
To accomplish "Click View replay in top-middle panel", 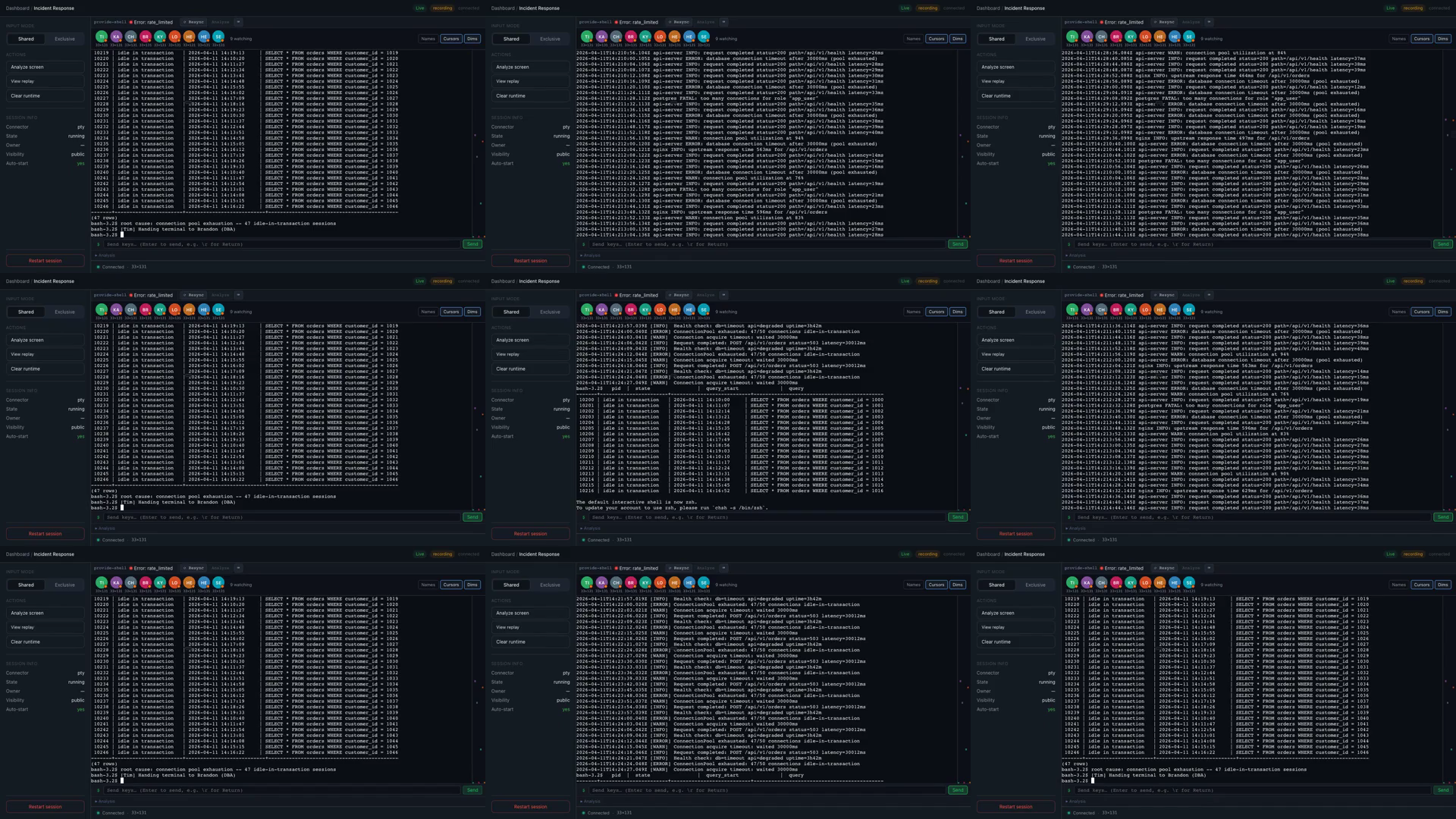I will click(530, 81).
